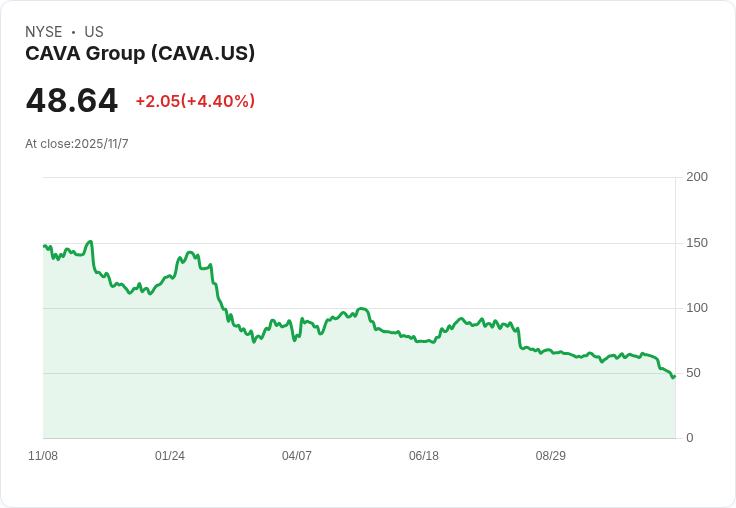Click the 0 price axis label
Image resolution: width=736 pixels, height=508 pixels.
(x=690, y=438)
